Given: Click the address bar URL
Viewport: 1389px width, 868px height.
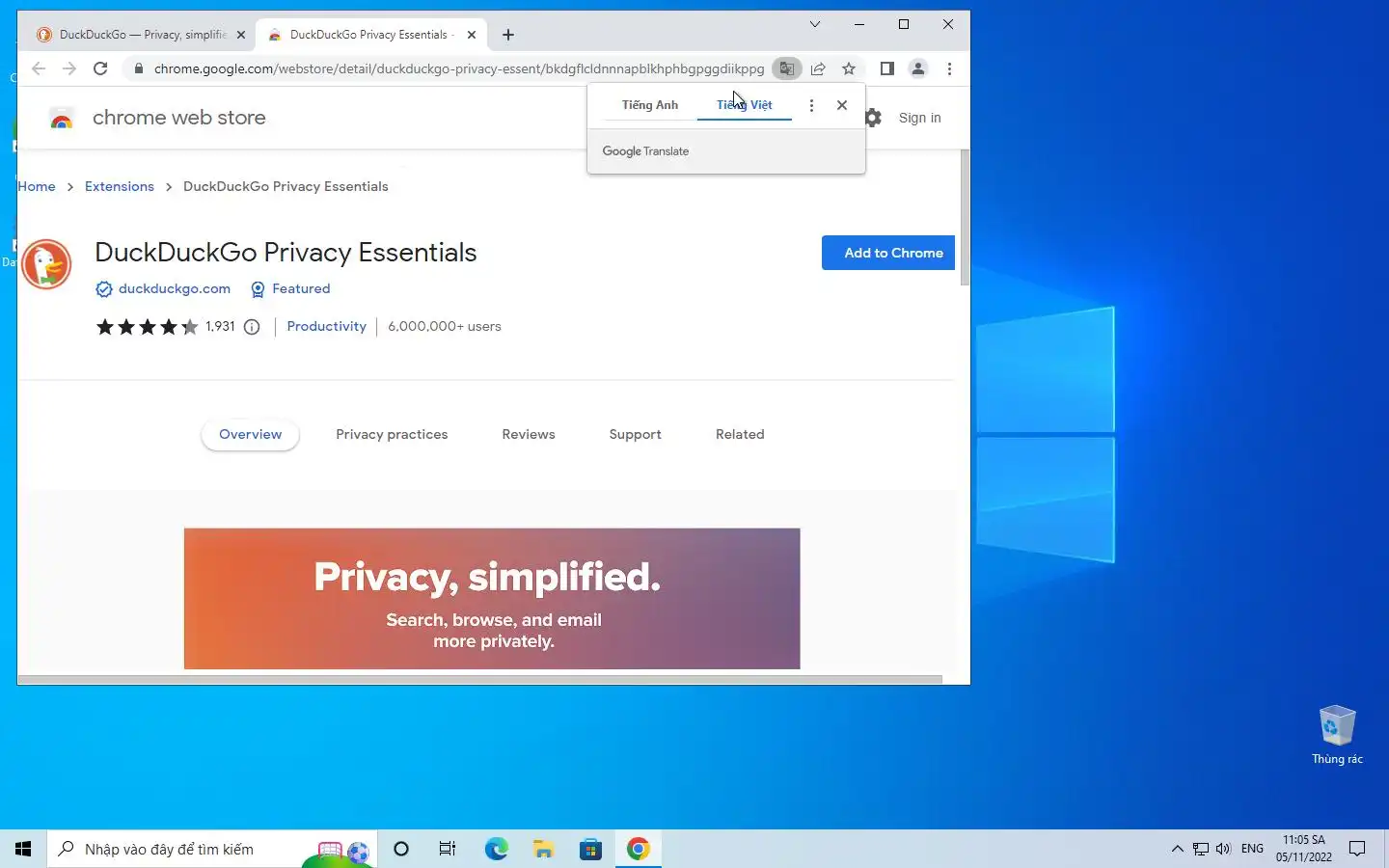Looking at the screenshot, I should pyautogui.click(x=459, y=68).
